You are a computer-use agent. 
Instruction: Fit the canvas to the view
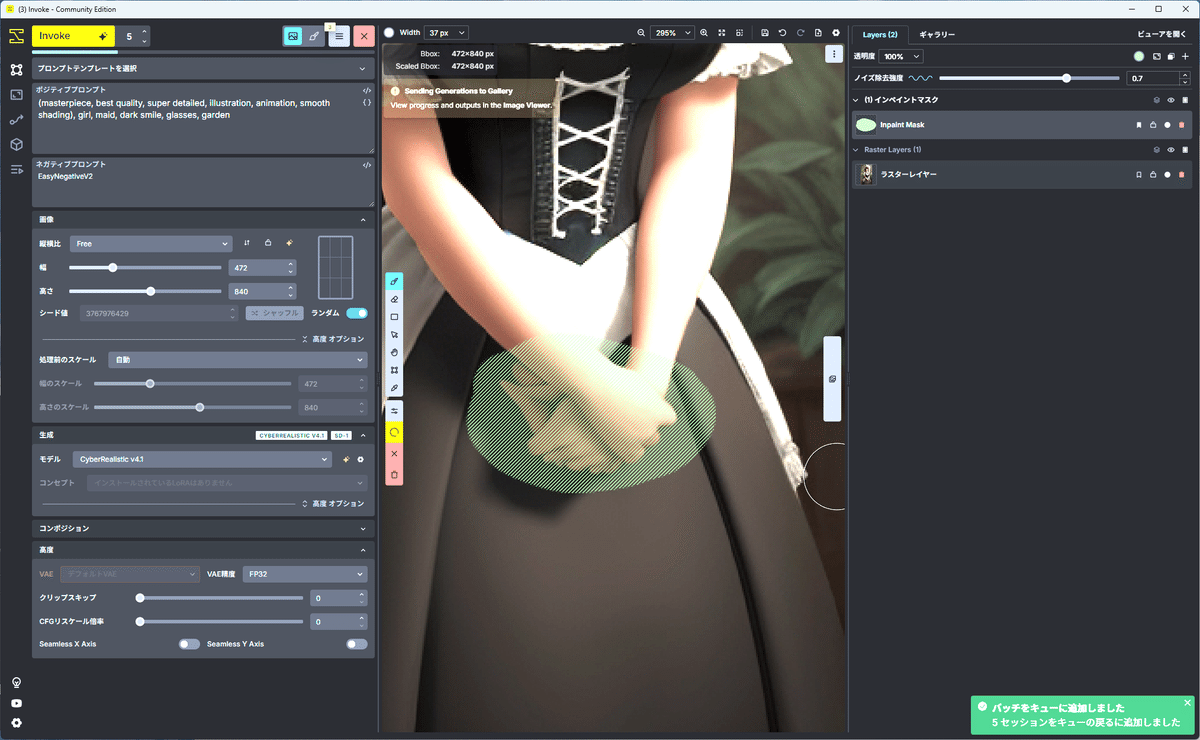tap(722, 32)
